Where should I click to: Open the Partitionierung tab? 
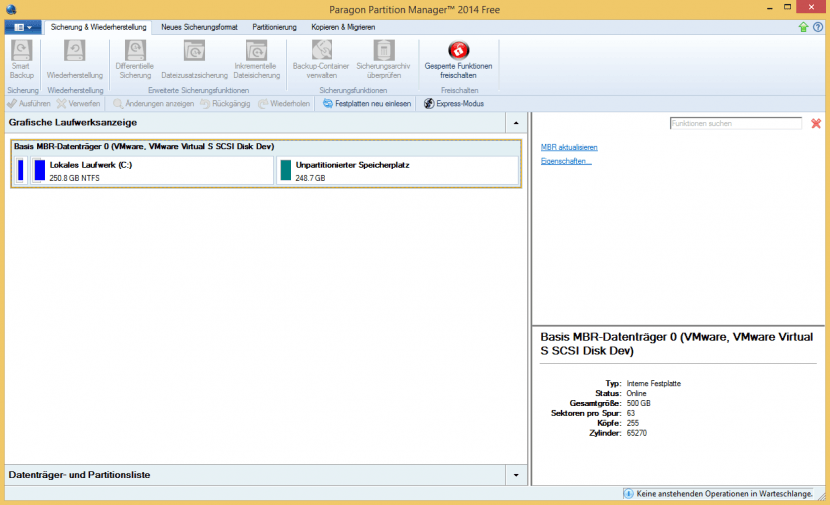click(274, 27)
